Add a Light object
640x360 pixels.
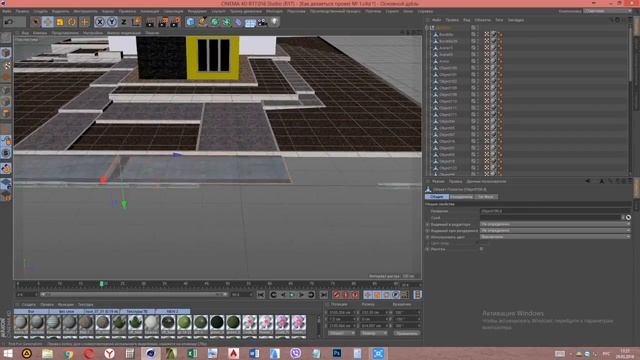pyautogui.click(x=274, y=21)
